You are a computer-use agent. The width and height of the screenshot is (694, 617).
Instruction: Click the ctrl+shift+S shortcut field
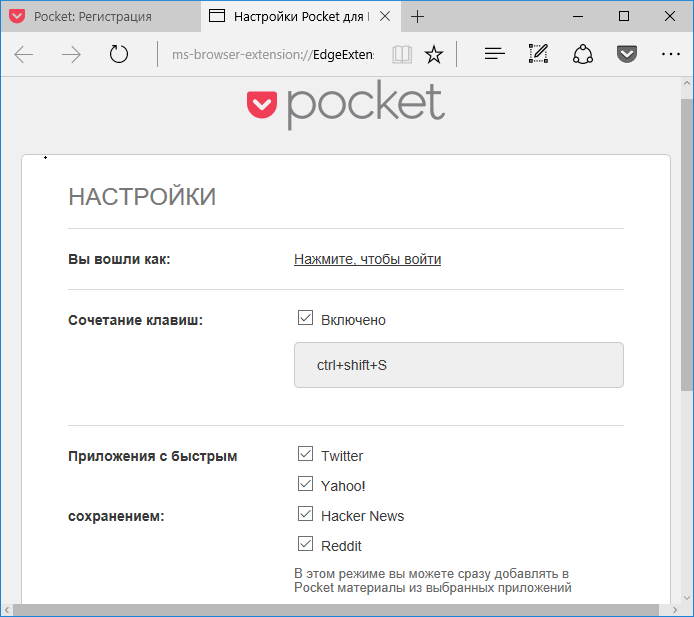[459, 365]
